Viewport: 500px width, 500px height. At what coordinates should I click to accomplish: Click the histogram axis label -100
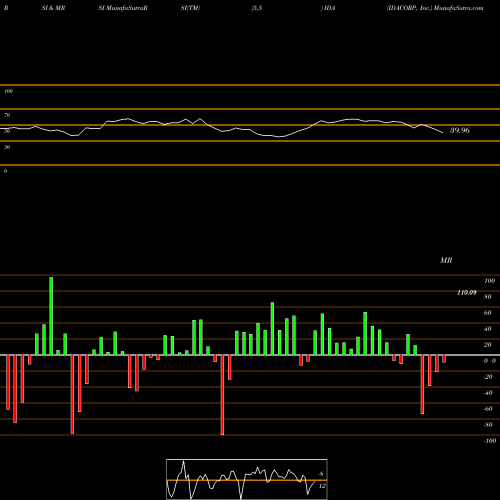(x=490, y=441)
